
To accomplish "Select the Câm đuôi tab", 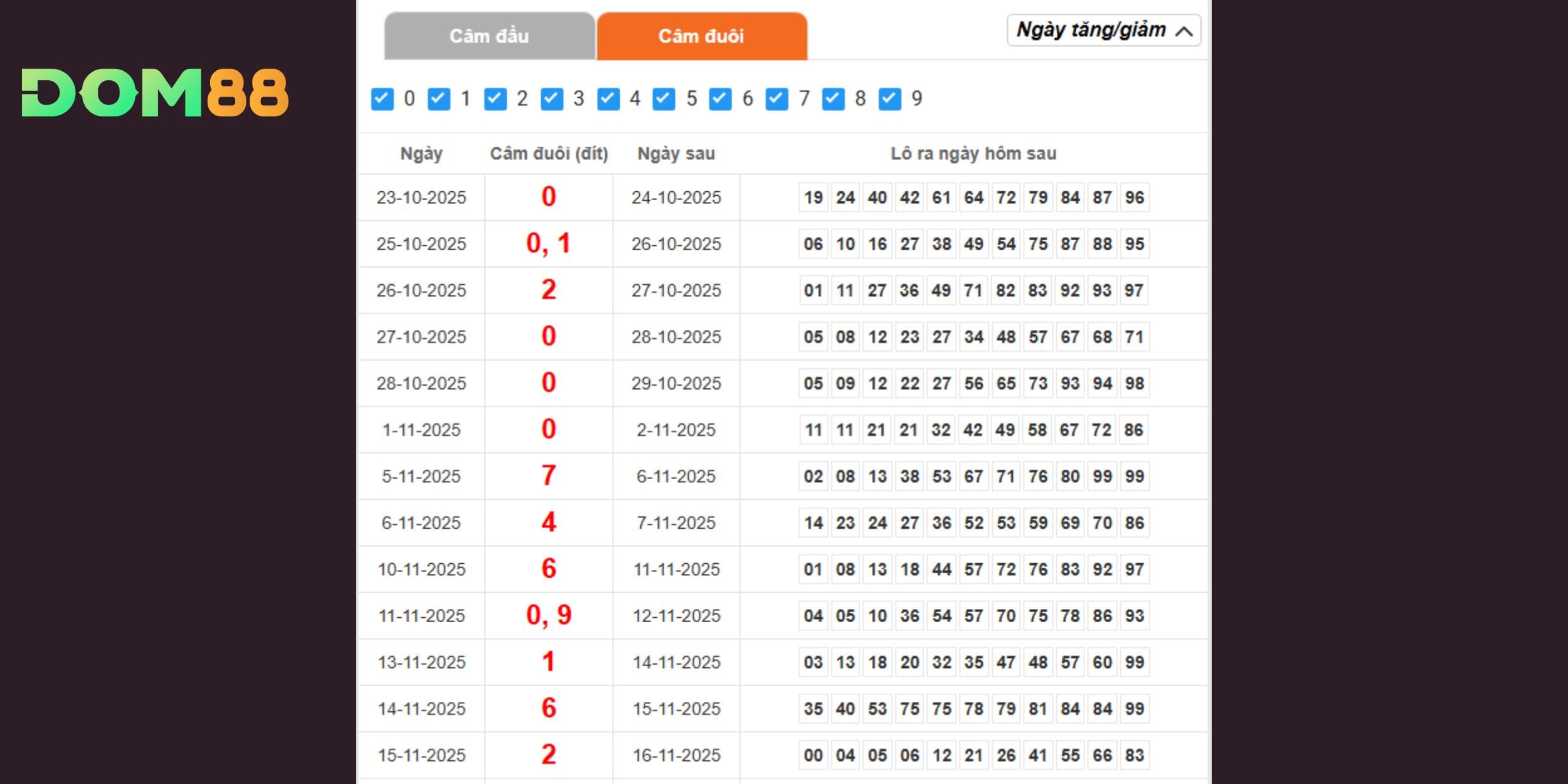I will pyautogui.click(x=701, y=36).
